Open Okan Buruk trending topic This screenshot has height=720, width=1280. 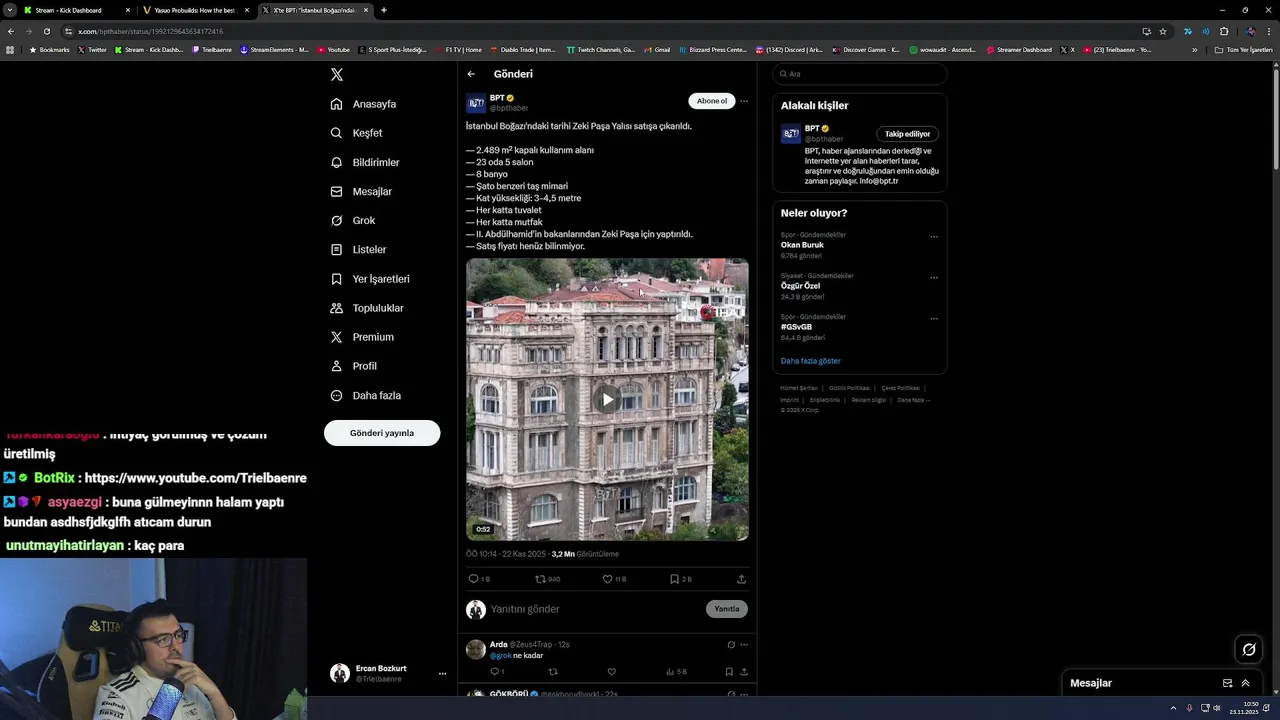click(802, 245)
